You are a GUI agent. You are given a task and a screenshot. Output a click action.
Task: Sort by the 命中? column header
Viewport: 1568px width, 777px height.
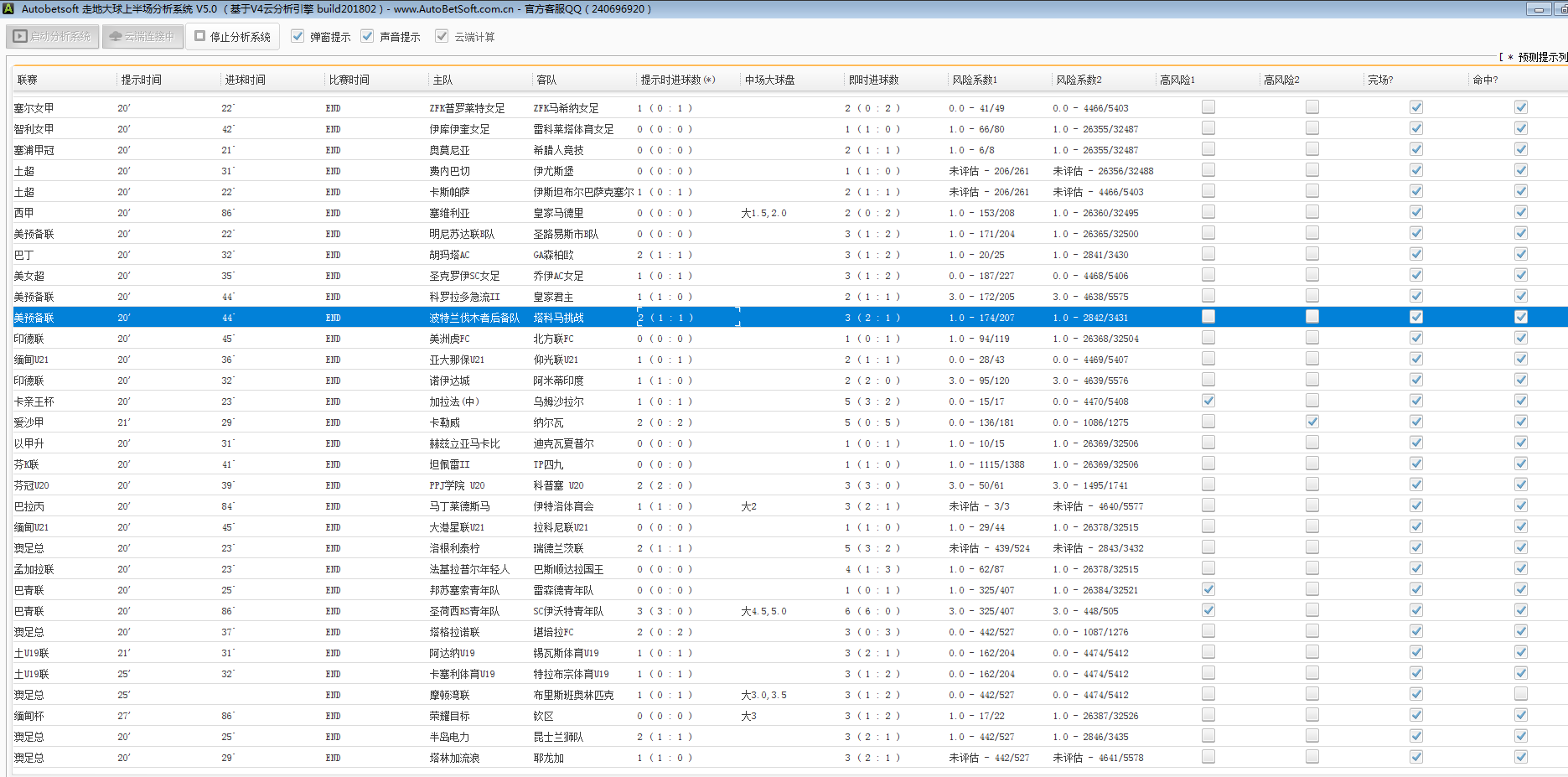click(x=1484, y=80)
